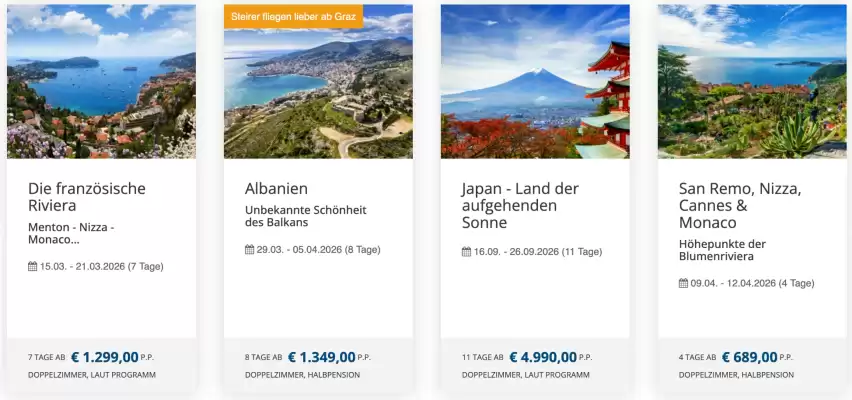Viewport: 852px width, 400px height.
Task: Open the 'Albanien' trip title
Action: 276,189
